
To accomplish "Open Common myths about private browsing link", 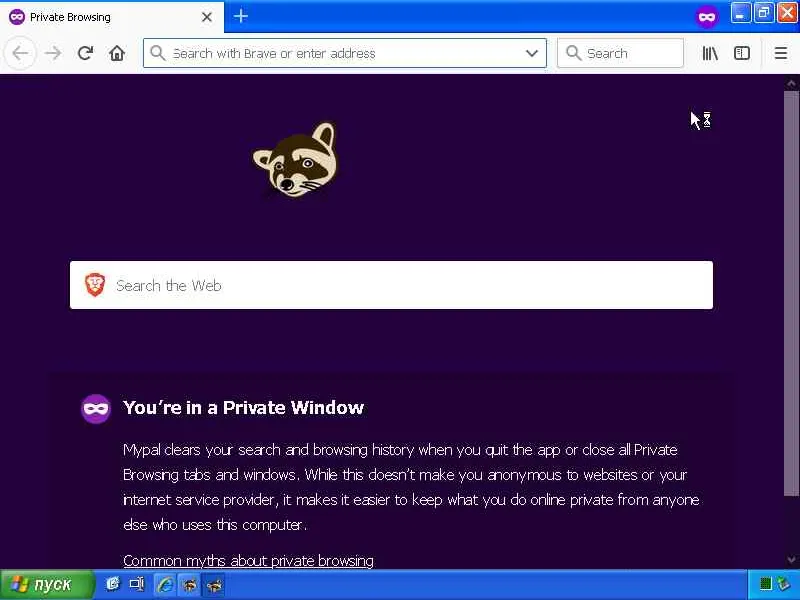I will tap(248, 561).
